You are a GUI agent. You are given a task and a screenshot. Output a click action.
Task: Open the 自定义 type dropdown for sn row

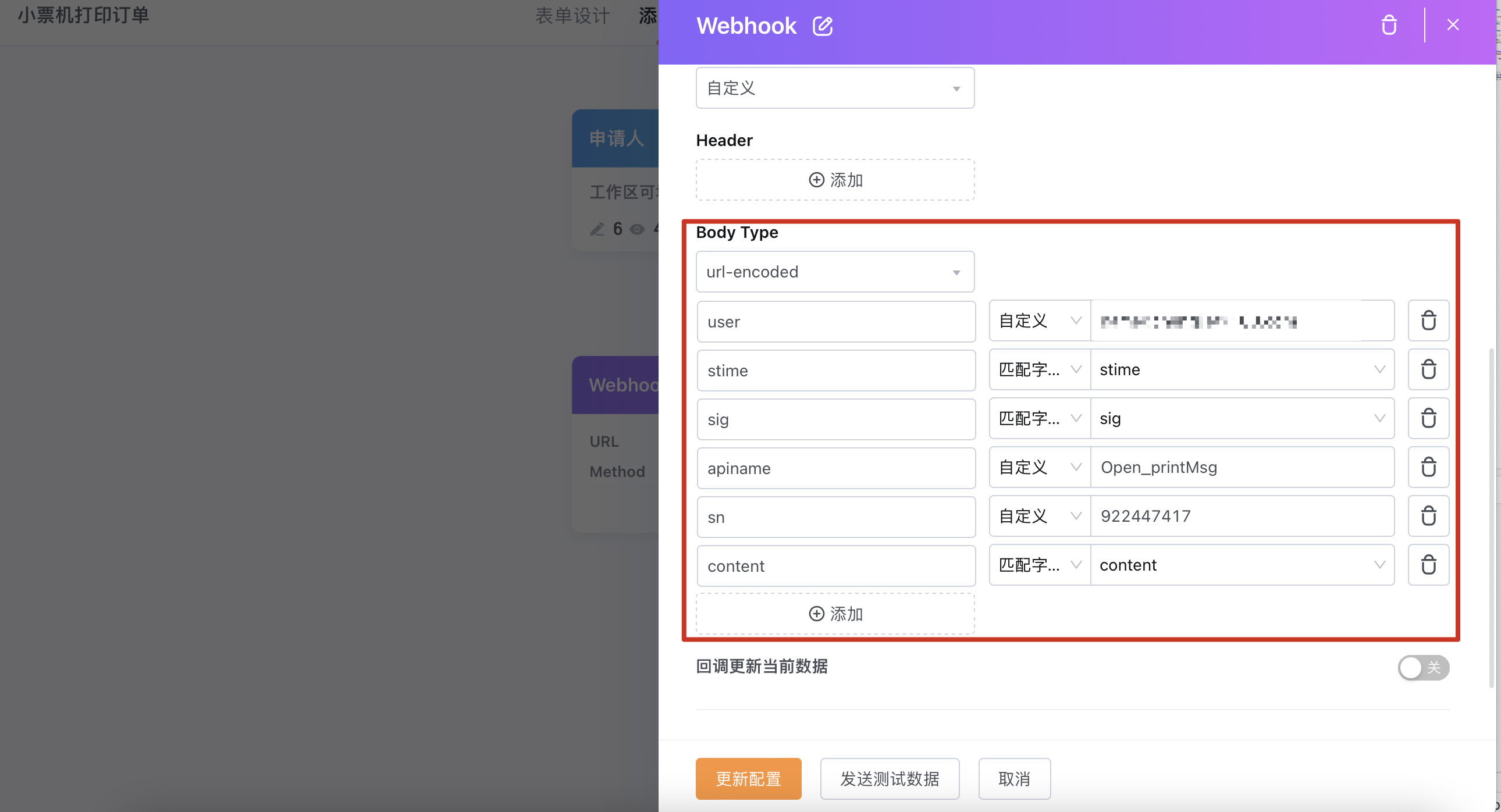tap(1040, 516)
